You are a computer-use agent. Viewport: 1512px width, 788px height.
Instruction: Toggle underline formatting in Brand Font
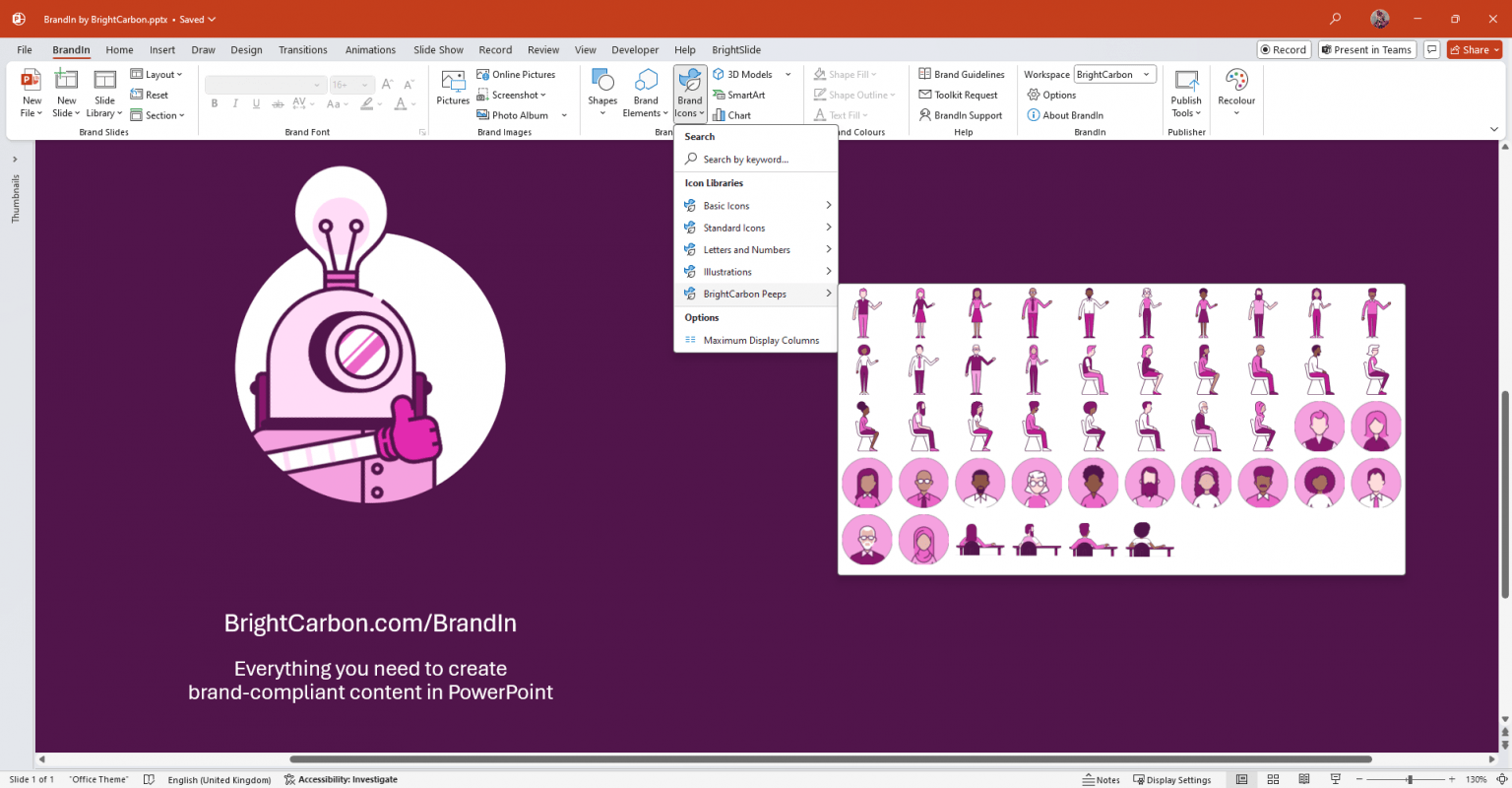point(256,102)
